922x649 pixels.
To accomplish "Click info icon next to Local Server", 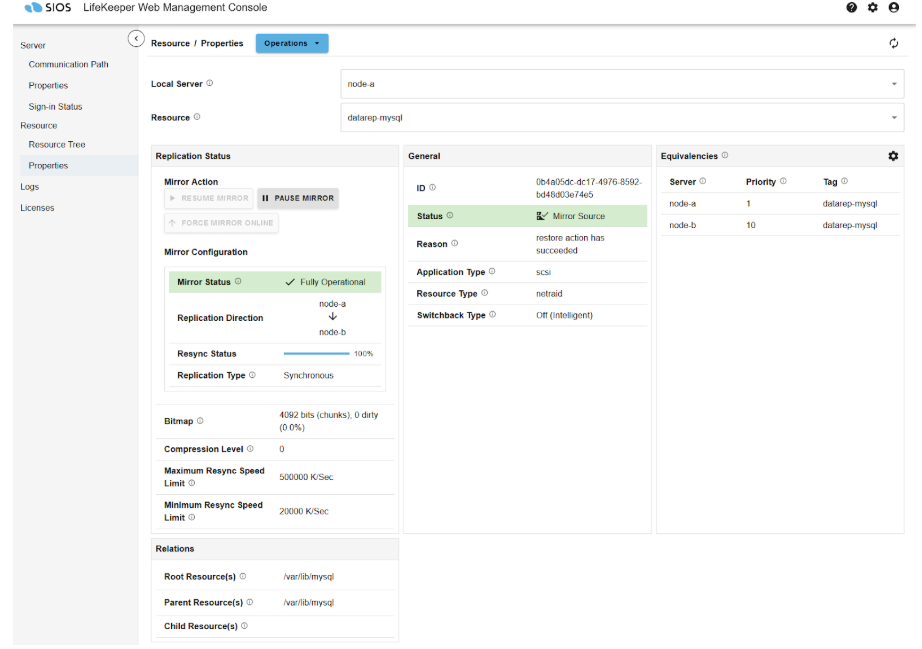I will coord(210,83).
